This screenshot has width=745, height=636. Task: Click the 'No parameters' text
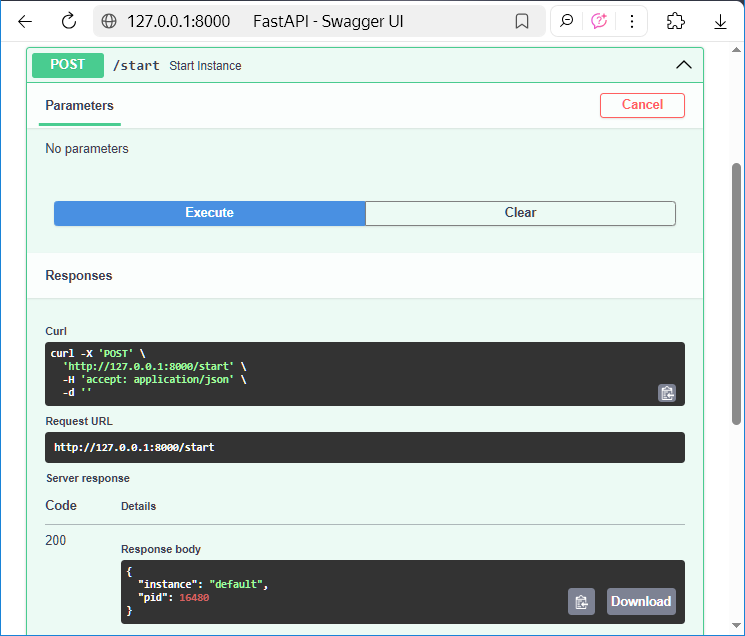coord(87,149)
